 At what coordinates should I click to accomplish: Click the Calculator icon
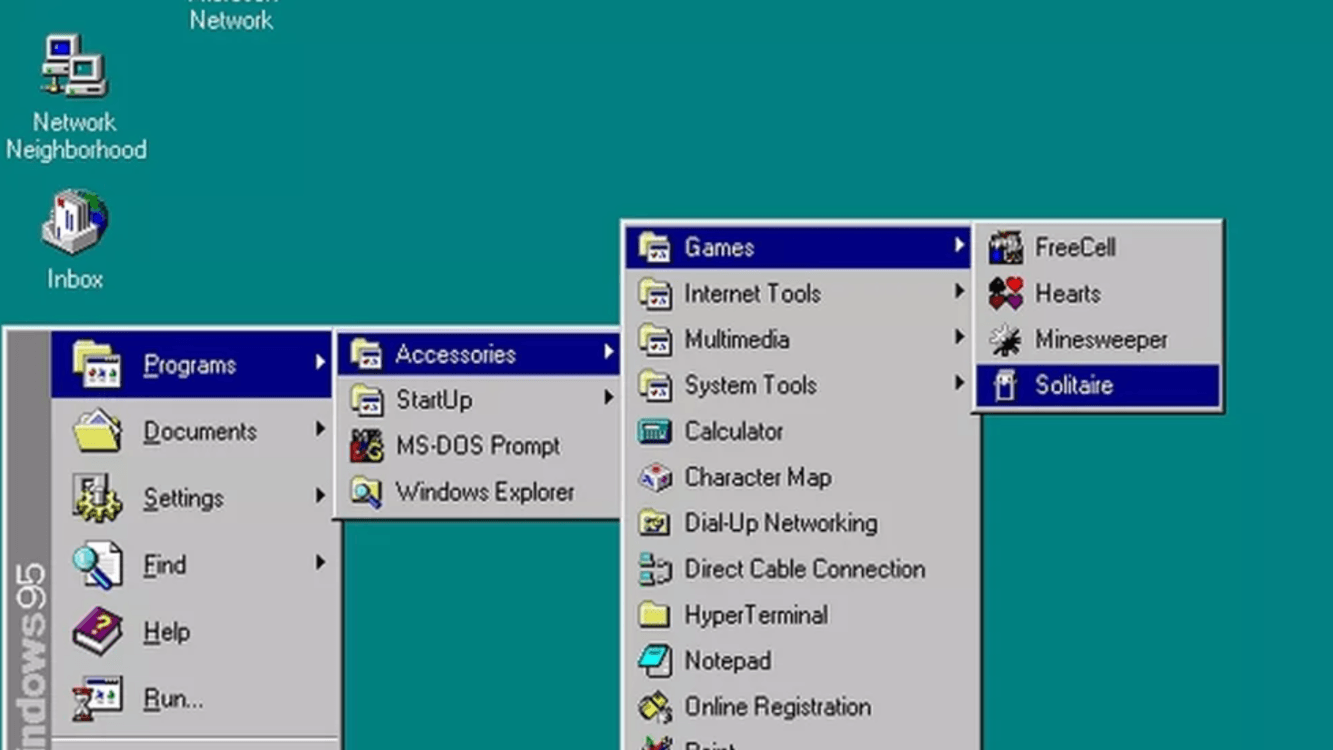point(655,431)
